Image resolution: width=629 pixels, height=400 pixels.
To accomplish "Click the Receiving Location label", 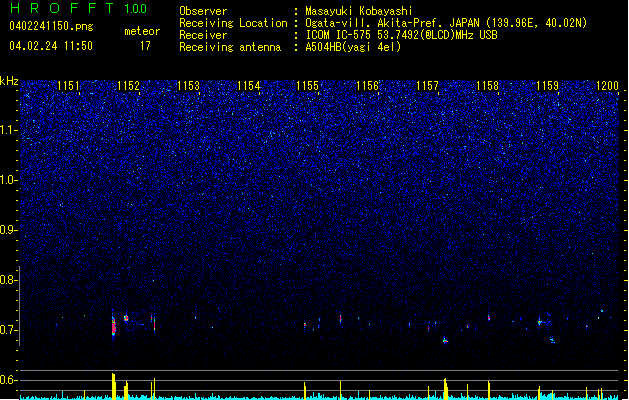I will pyautogui.click(x=233, y=23).
